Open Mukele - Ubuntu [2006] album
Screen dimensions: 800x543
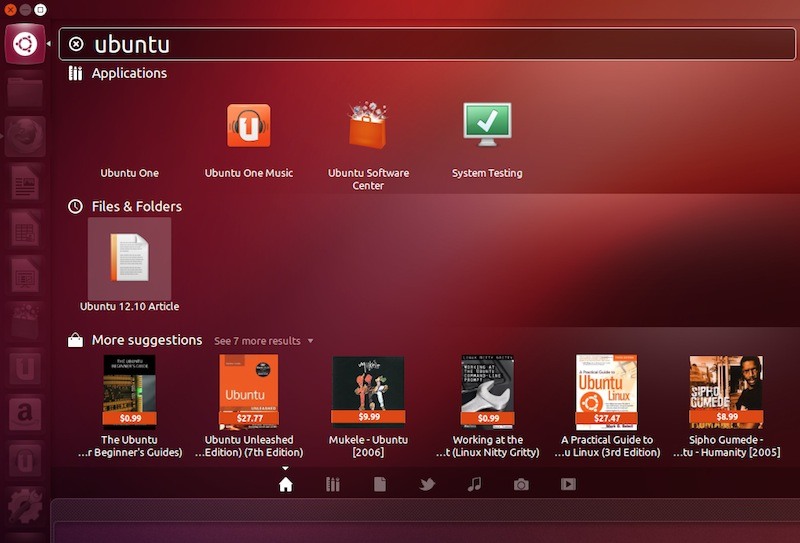pos(368,390)
